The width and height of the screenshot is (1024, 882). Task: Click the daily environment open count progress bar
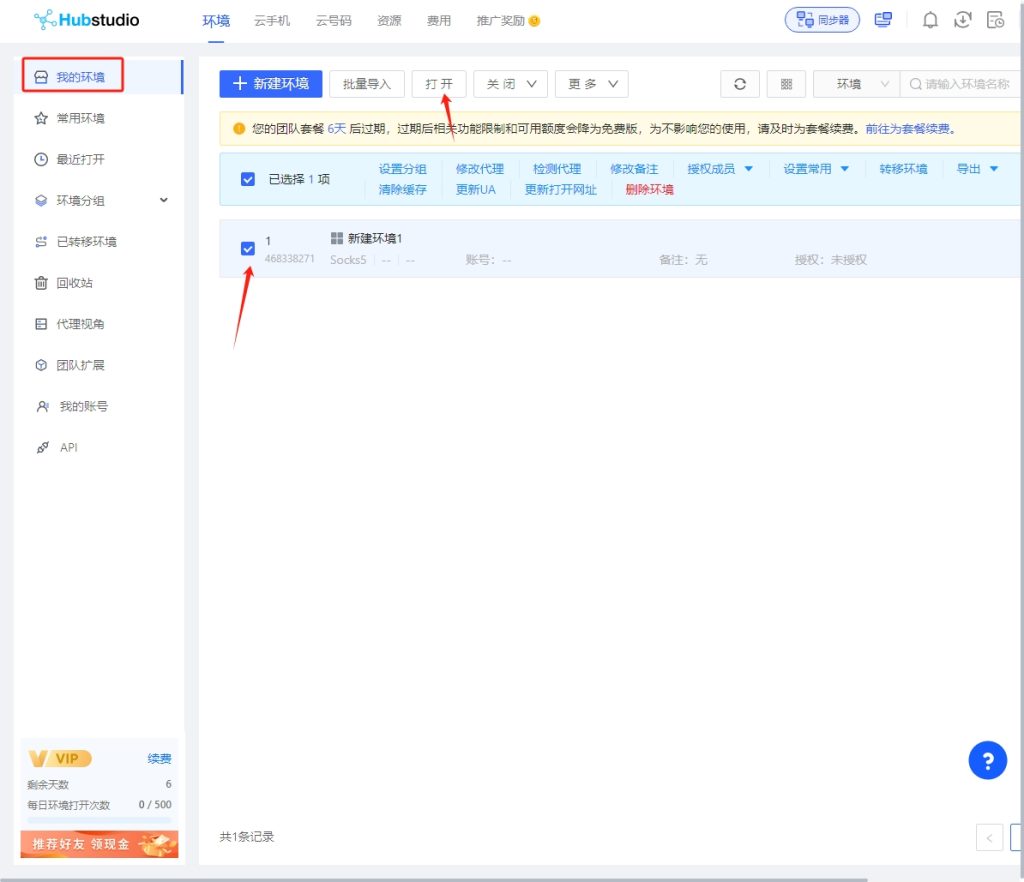coord(99,820)
